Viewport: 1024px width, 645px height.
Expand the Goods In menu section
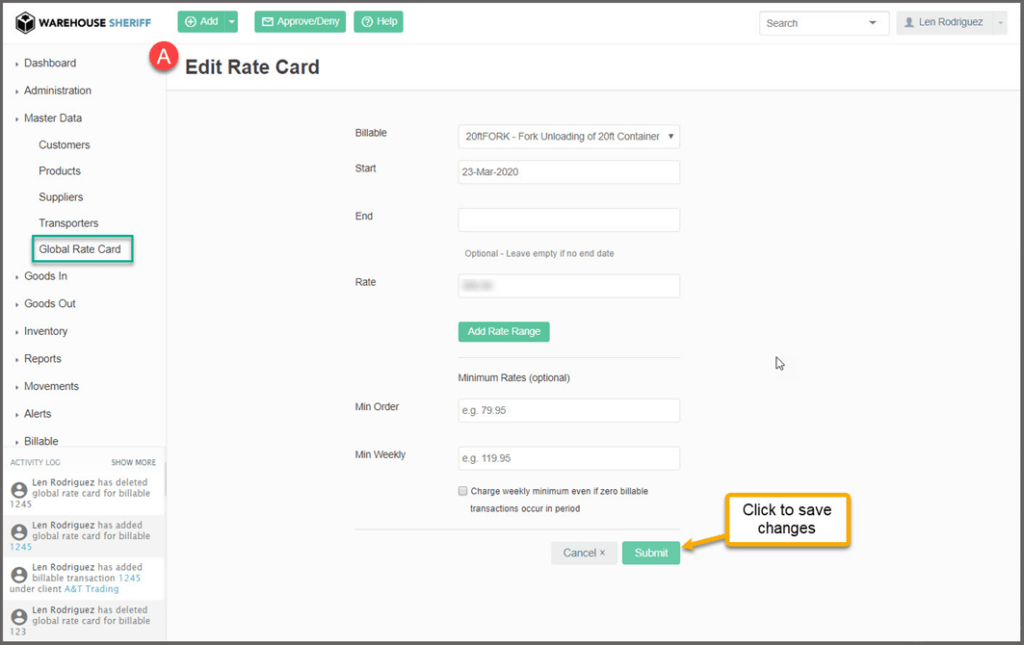(x=46, y=276)
